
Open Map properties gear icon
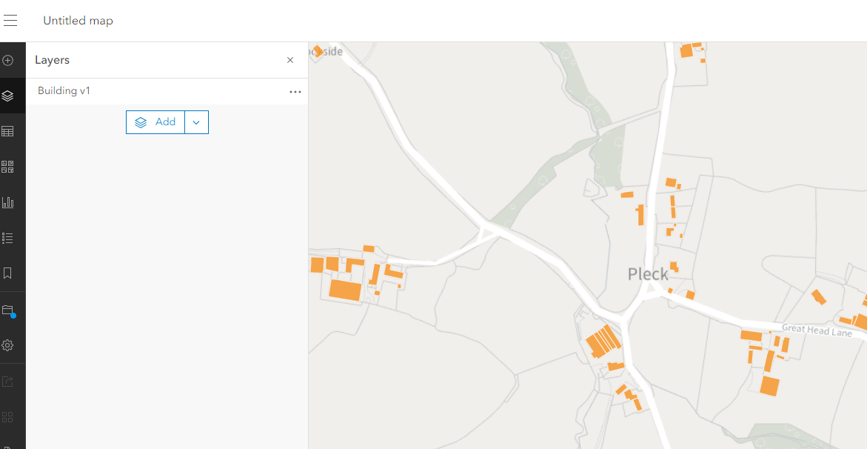[x=8, y=345]
